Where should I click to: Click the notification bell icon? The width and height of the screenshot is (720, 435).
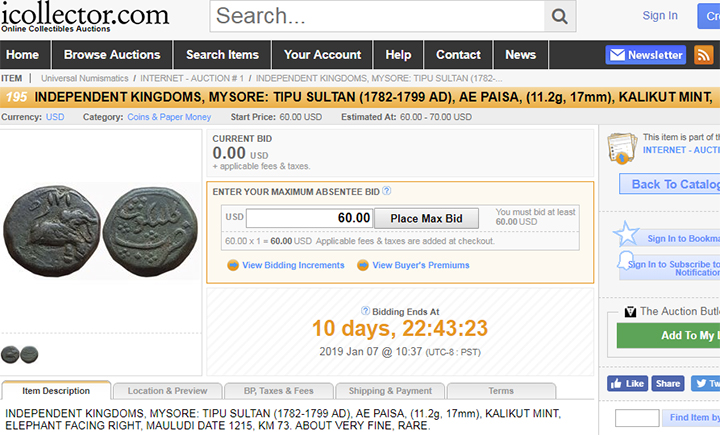point(626,260)
